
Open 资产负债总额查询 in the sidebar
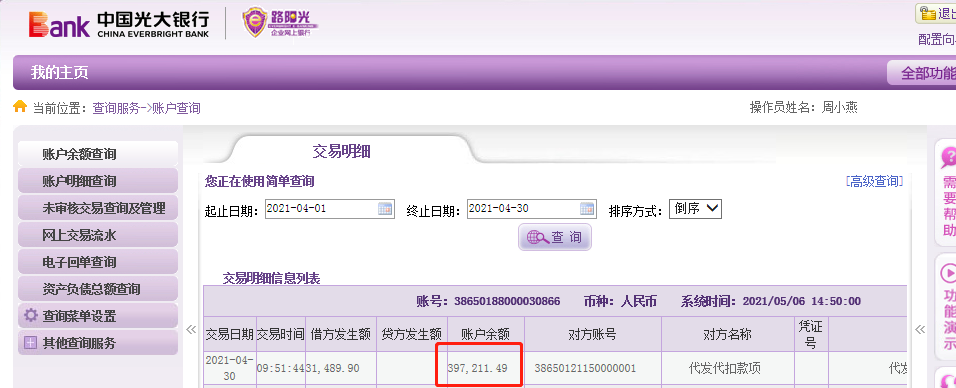point(98,289)
